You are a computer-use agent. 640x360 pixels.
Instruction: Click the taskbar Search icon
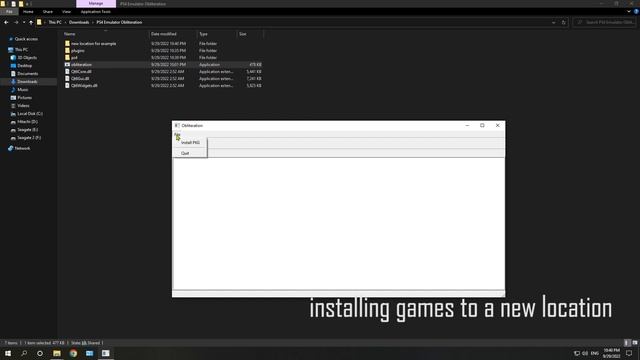point(24,353)
